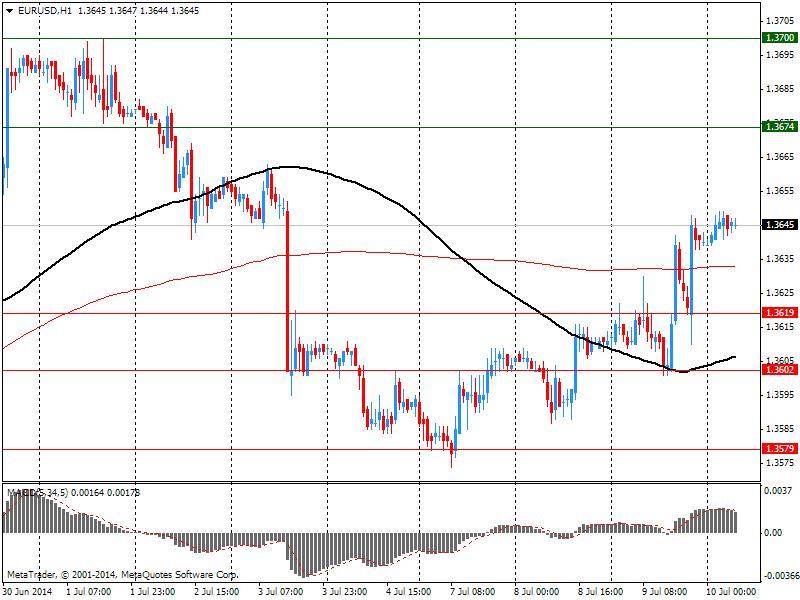Click the 8 Jul 16:00 time label
800x600 pixels.
[600, 591]
